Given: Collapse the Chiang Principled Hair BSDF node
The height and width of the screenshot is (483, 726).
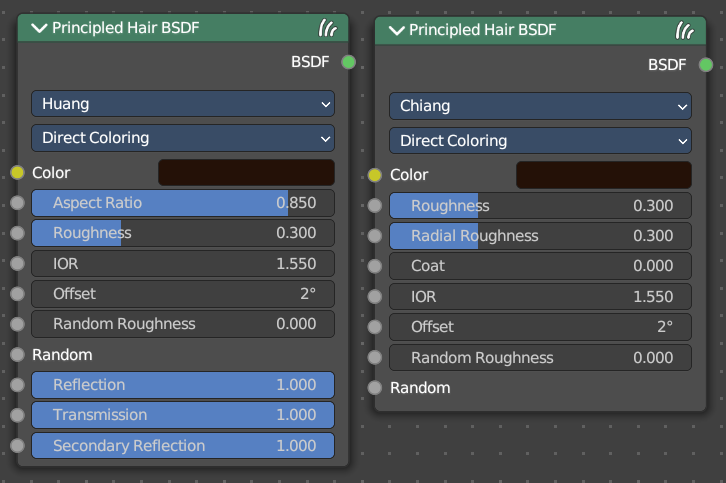Looking at the screenshot, I should click(396, 31).
